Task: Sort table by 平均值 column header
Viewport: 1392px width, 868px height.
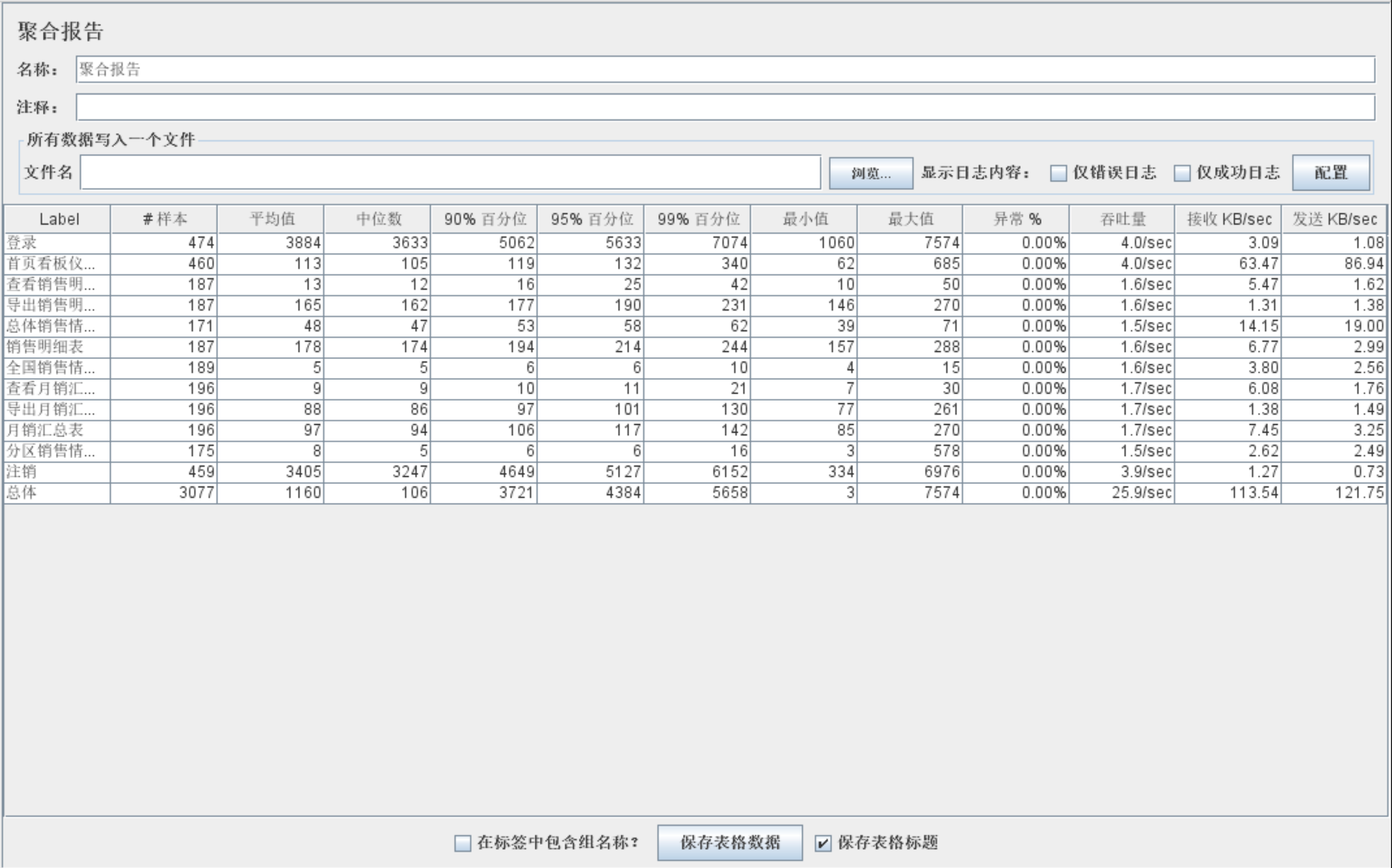Action: coord(271,219)
